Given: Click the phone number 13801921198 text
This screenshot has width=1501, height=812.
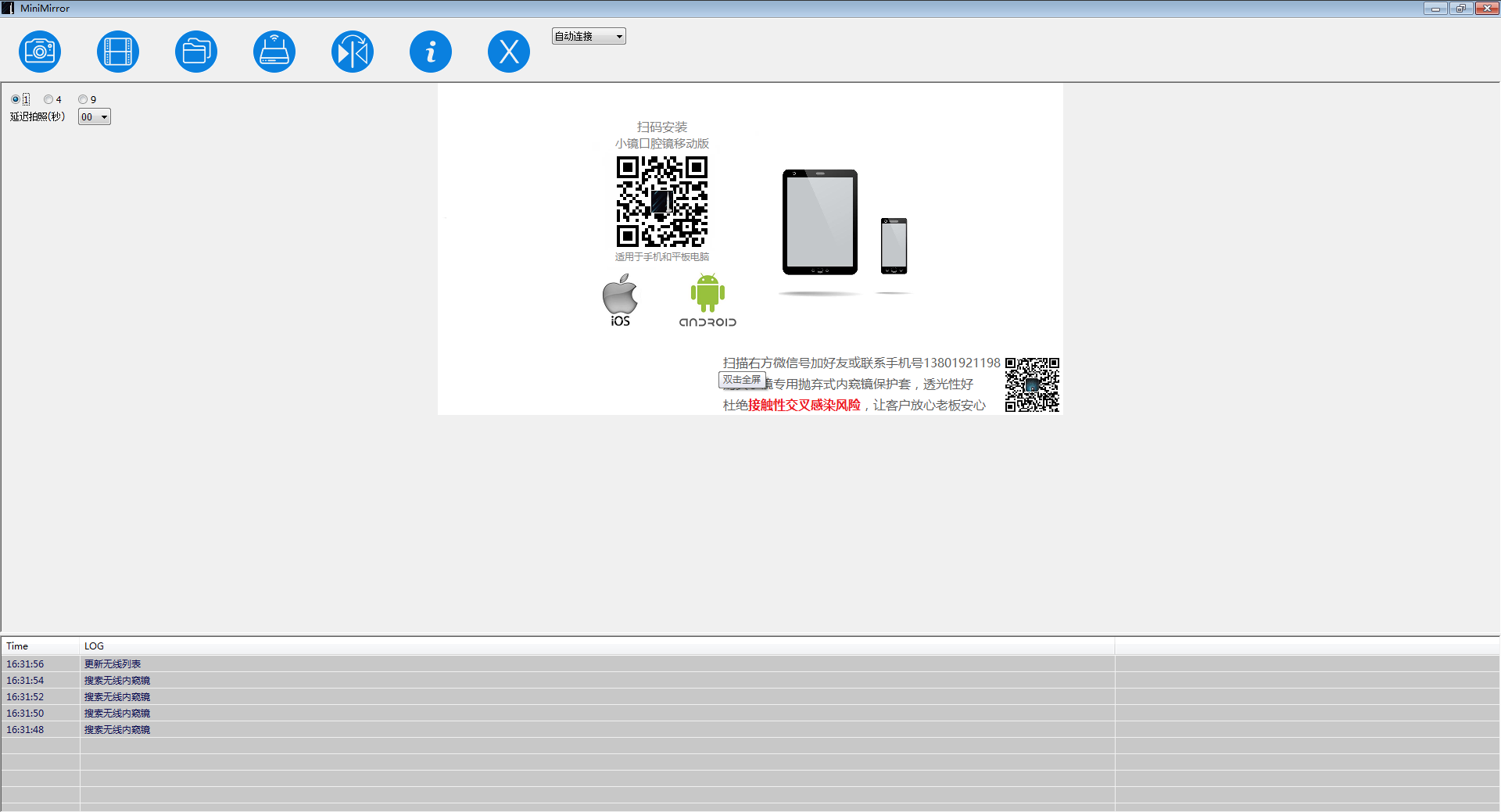Looking at the screenshot, I should (962, 363).
